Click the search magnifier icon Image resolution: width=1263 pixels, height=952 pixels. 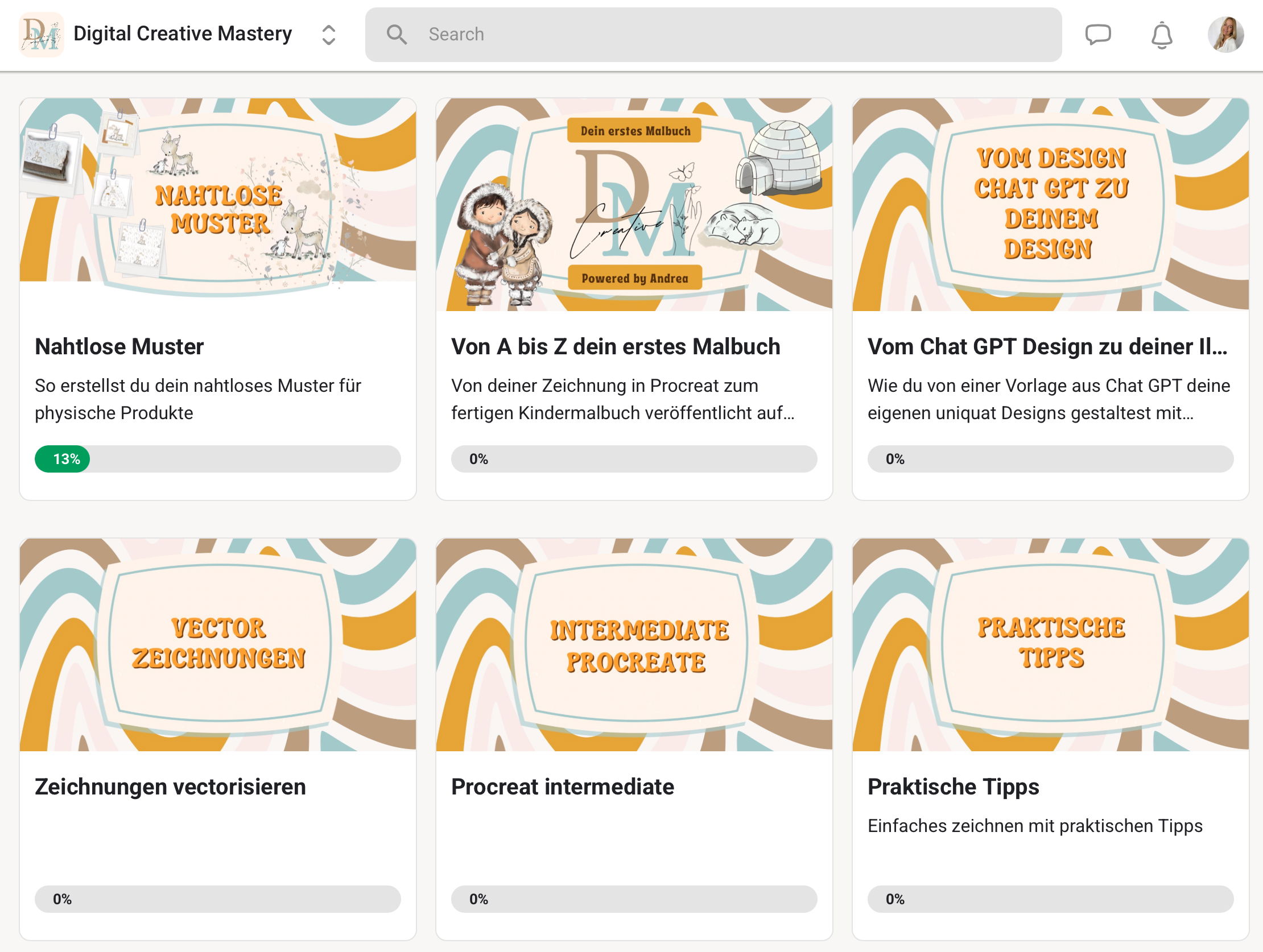click(397, 34)
